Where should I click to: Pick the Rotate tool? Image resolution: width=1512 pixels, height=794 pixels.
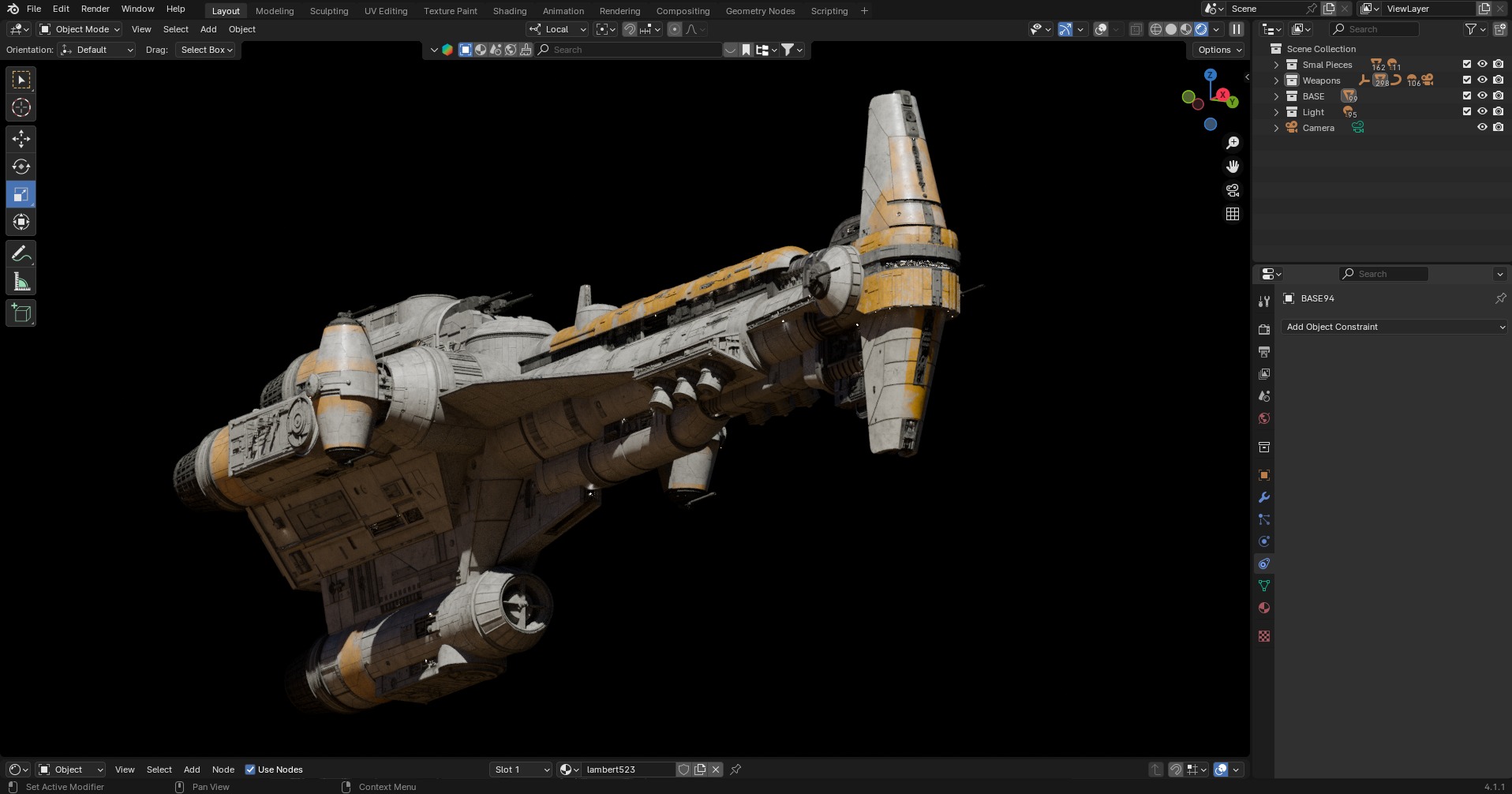(21, 167)
